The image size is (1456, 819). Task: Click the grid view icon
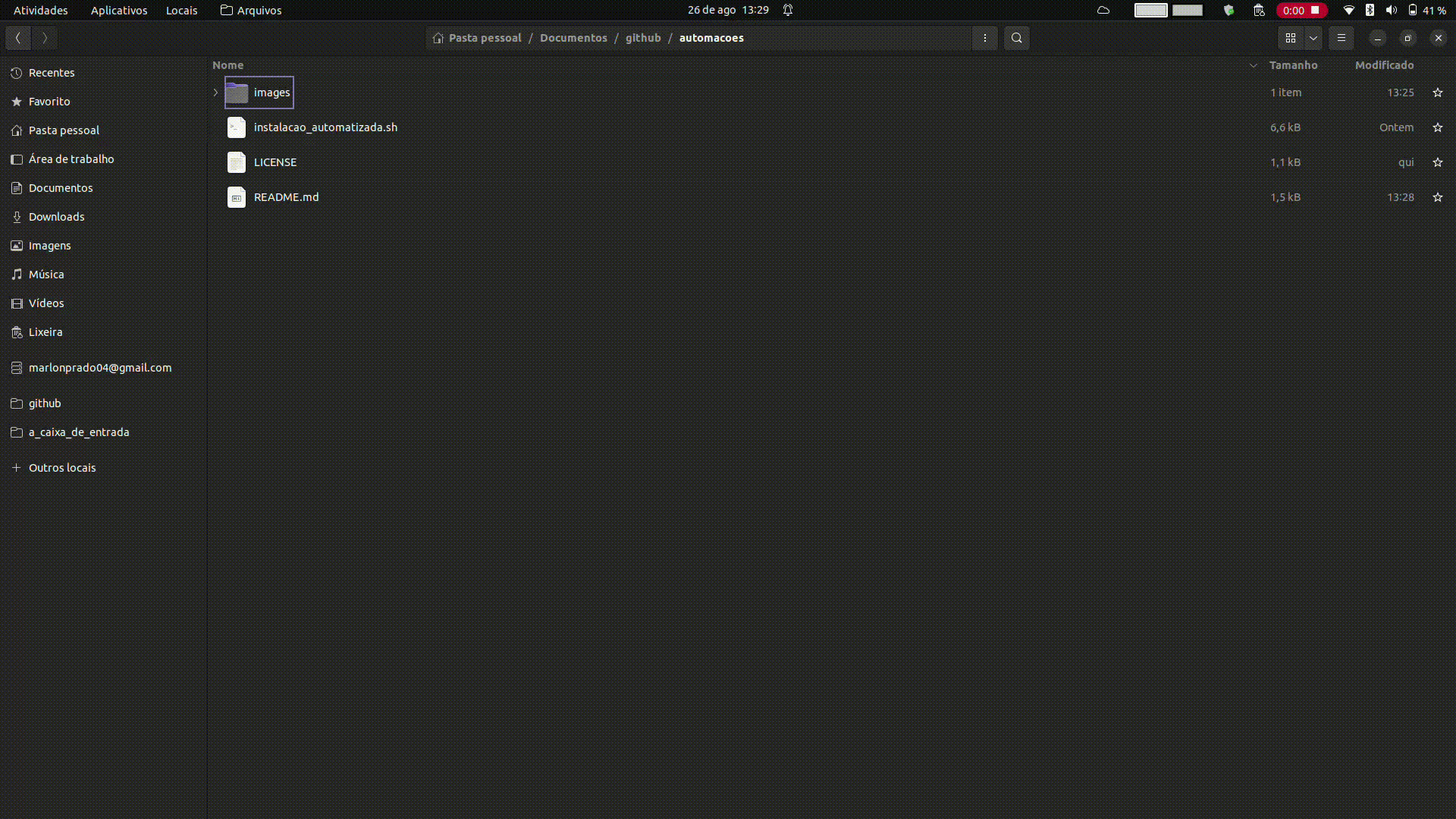pos(1291,38)
